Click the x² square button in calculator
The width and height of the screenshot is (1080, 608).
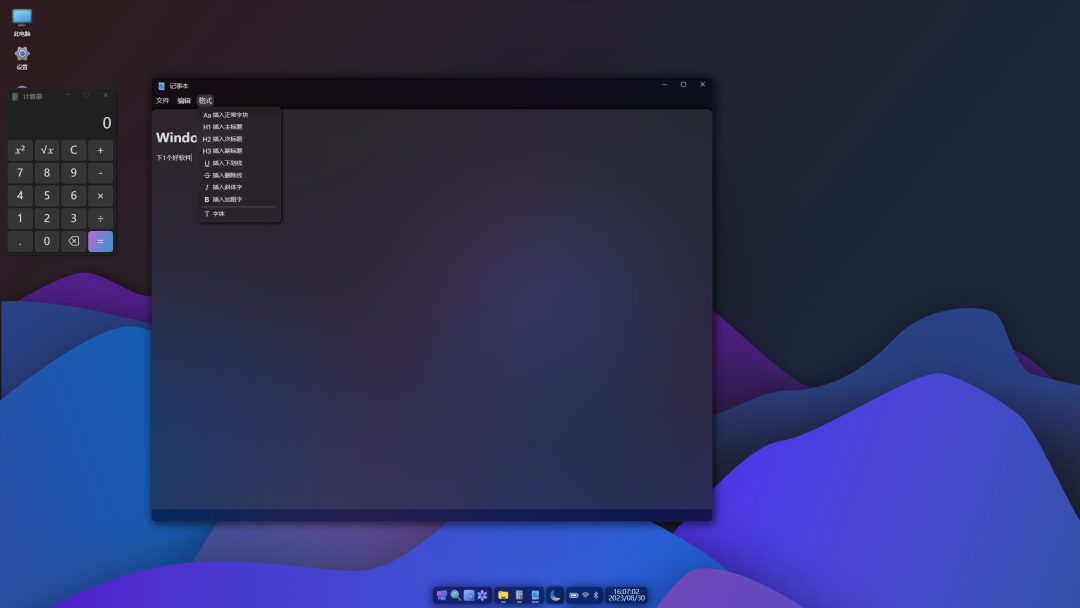[20, 150]
